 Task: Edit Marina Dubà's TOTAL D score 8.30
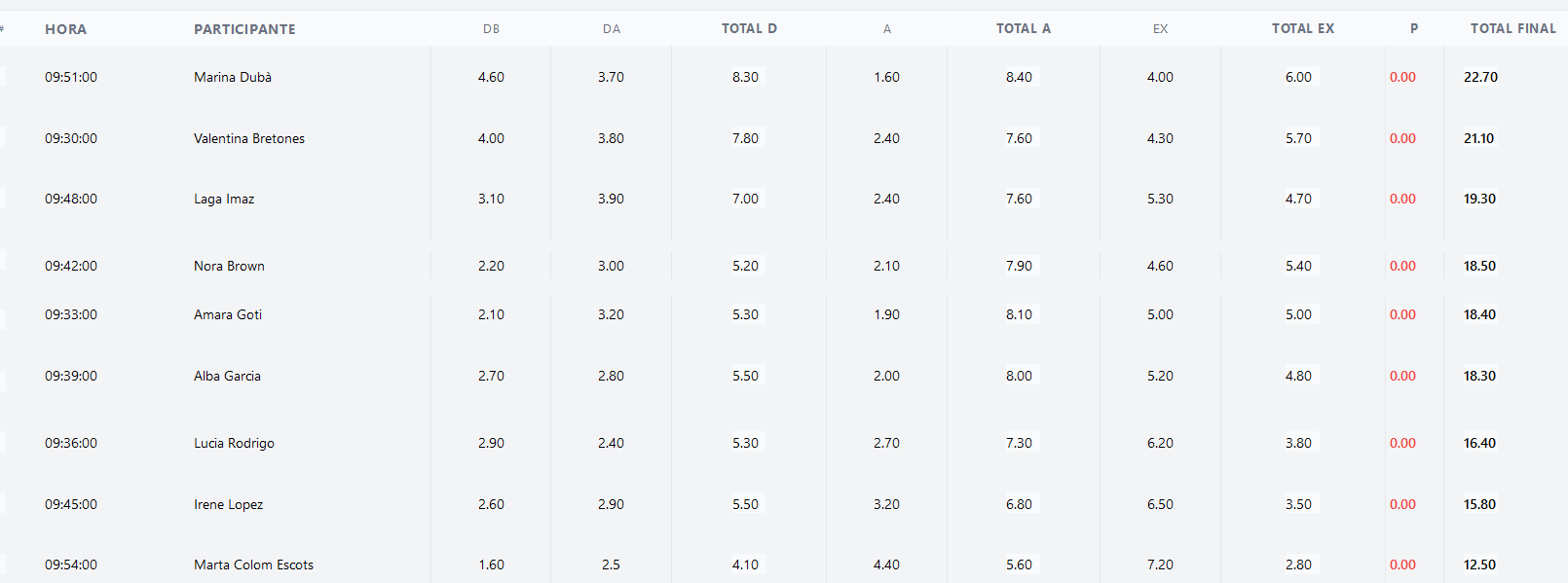click(746, 77)
